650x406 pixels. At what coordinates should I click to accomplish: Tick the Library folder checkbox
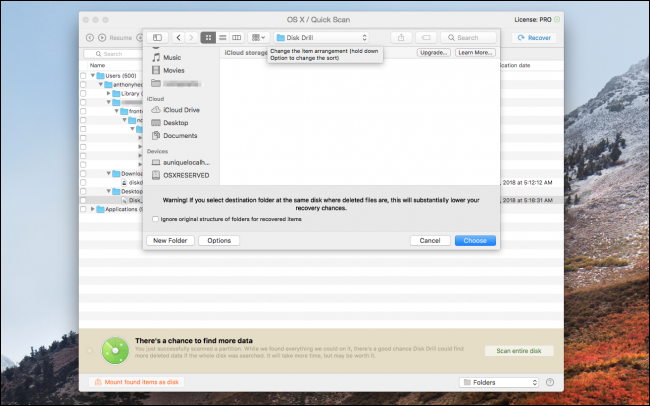(83, 94)
